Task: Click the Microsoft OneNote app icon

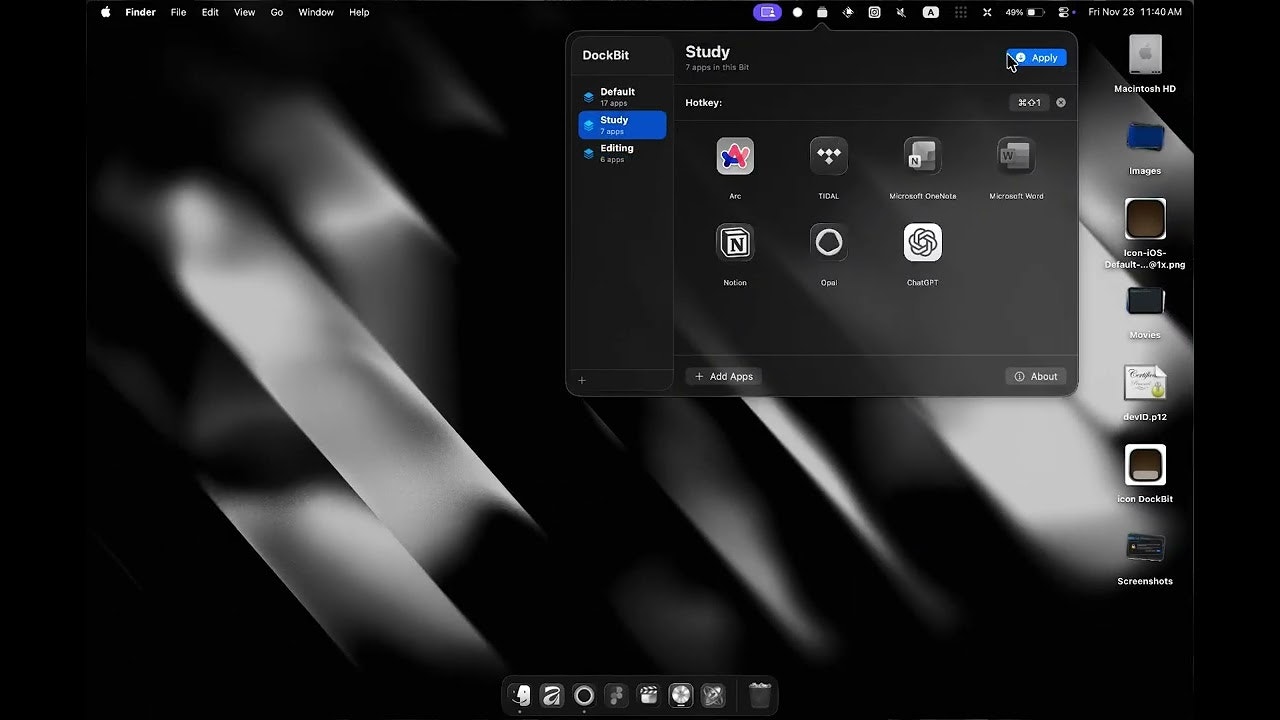Action: click(x=922, y=156)
